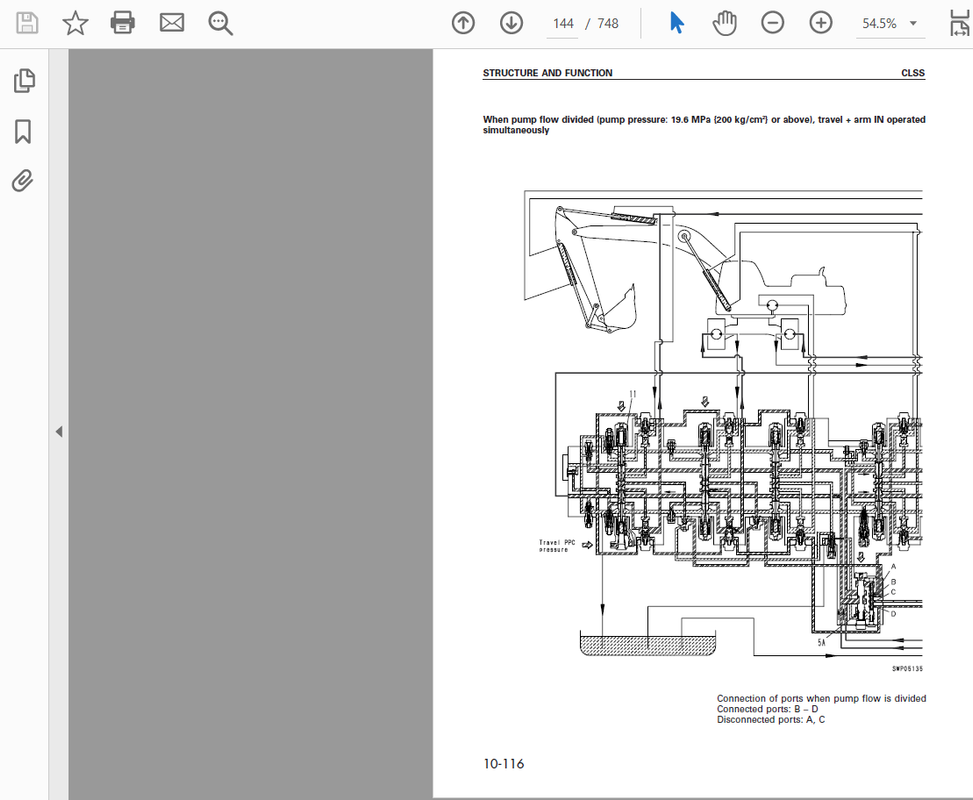973x800 pixels.
Task: Choose the Selection arrow tool
Action: coord(676,23)
